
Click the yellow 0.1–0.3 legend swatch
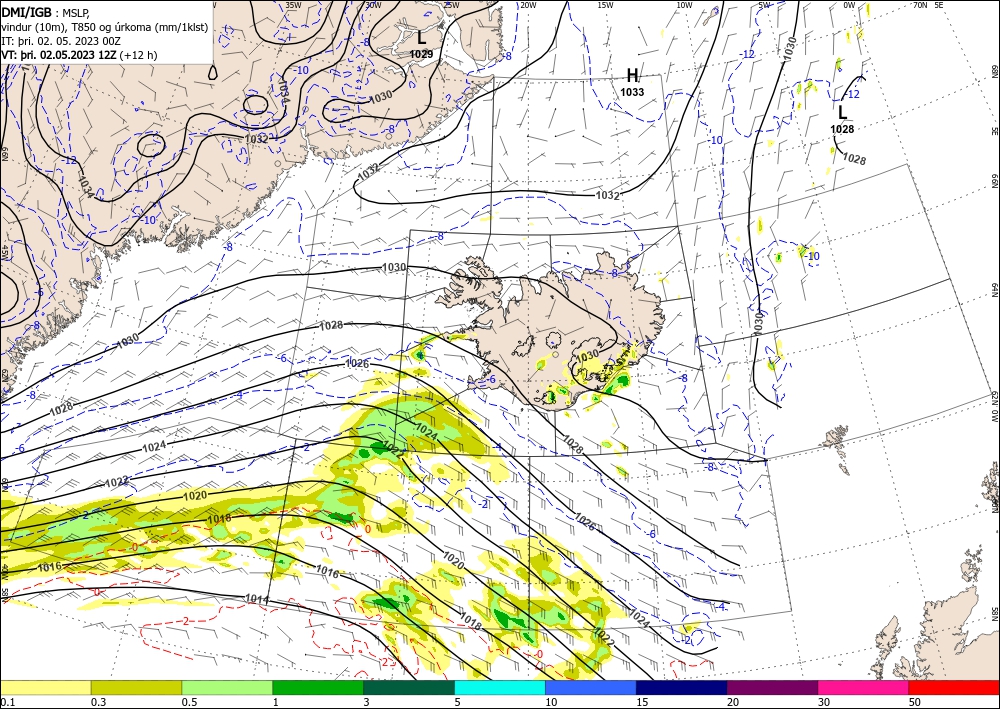point(45,687)
